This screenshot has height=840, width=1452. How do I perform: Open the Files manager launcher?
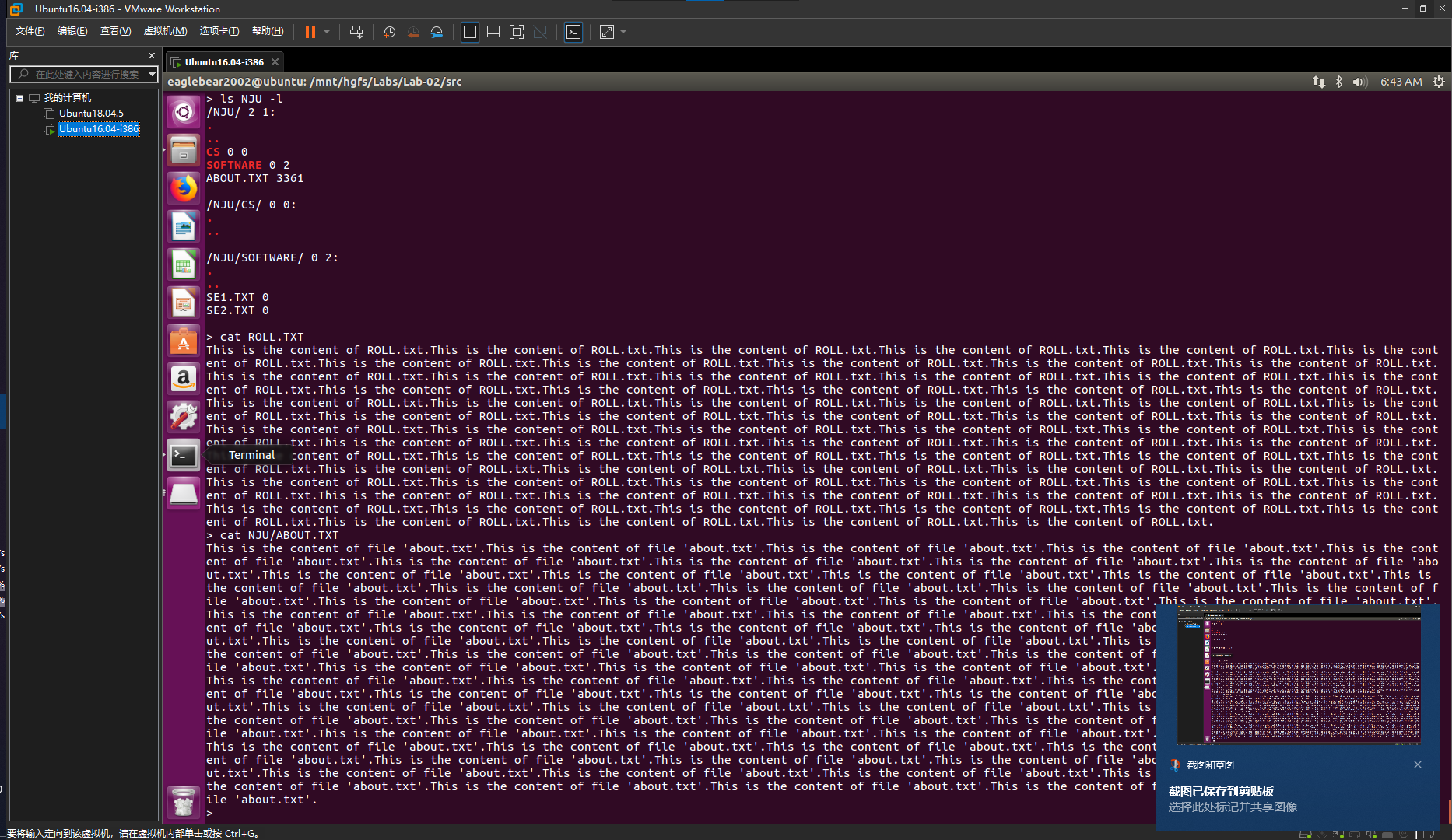184,150
